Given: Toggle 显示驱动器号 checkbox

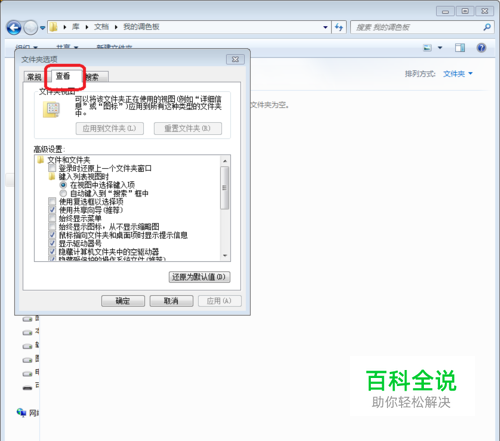Looking at the screenshot, I should [52, 243].
